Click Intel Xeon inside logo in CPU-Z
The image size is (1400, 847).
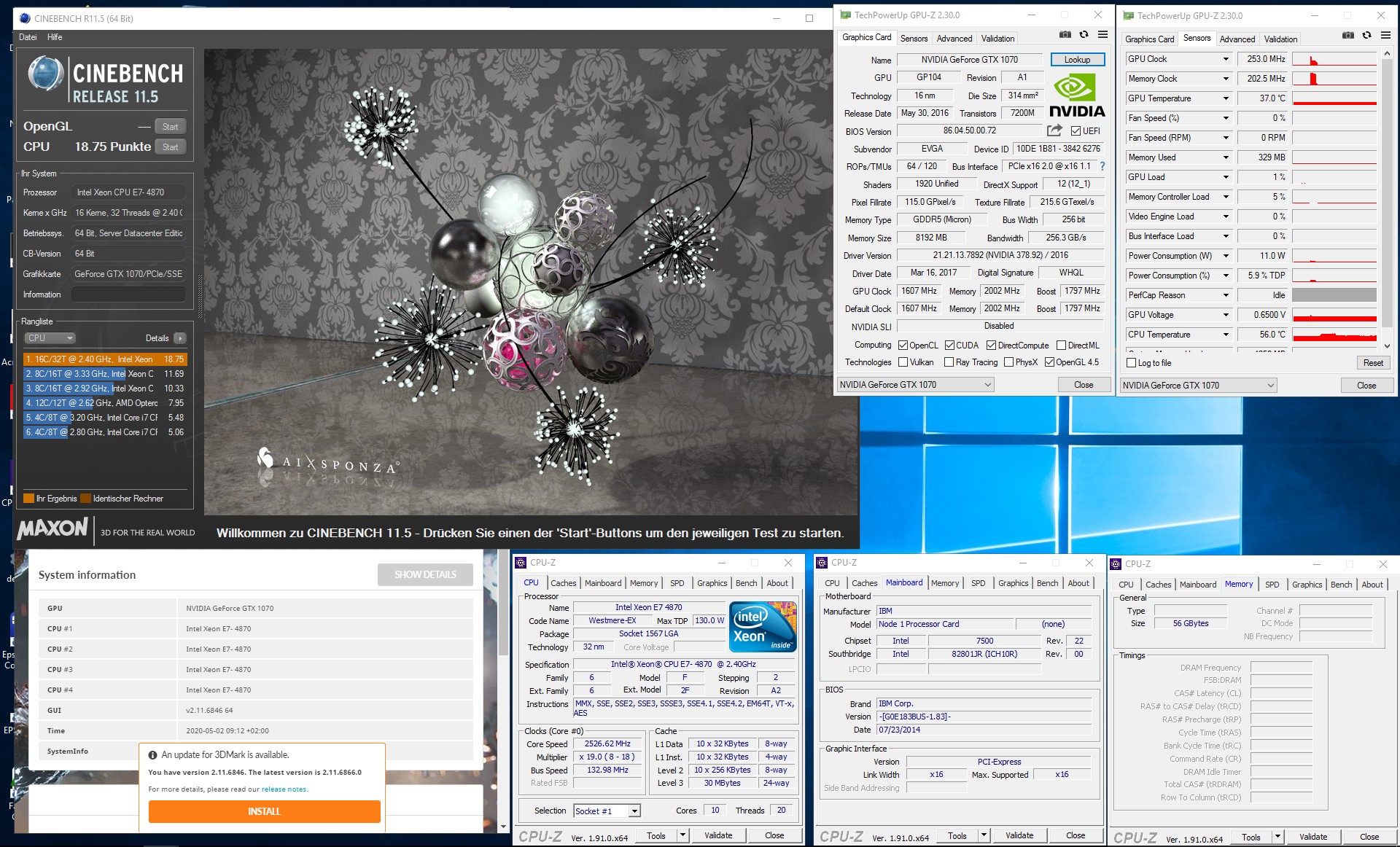pyautogui.click(x=763, y=627)
